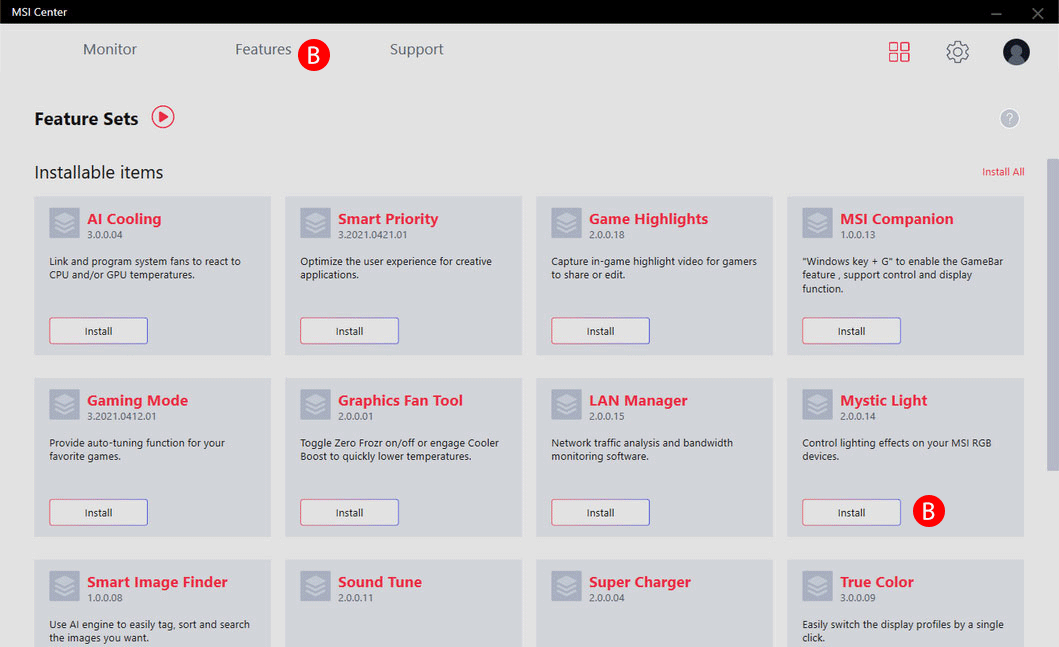Play the Feature Sets intro video

coord(163,117)
